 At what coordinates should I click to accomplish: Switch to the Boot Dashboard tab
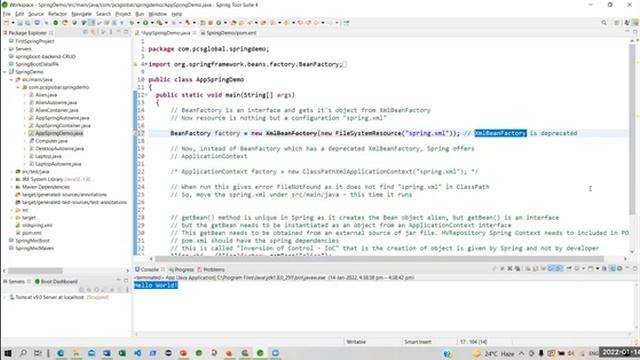[x=56, y=281]
